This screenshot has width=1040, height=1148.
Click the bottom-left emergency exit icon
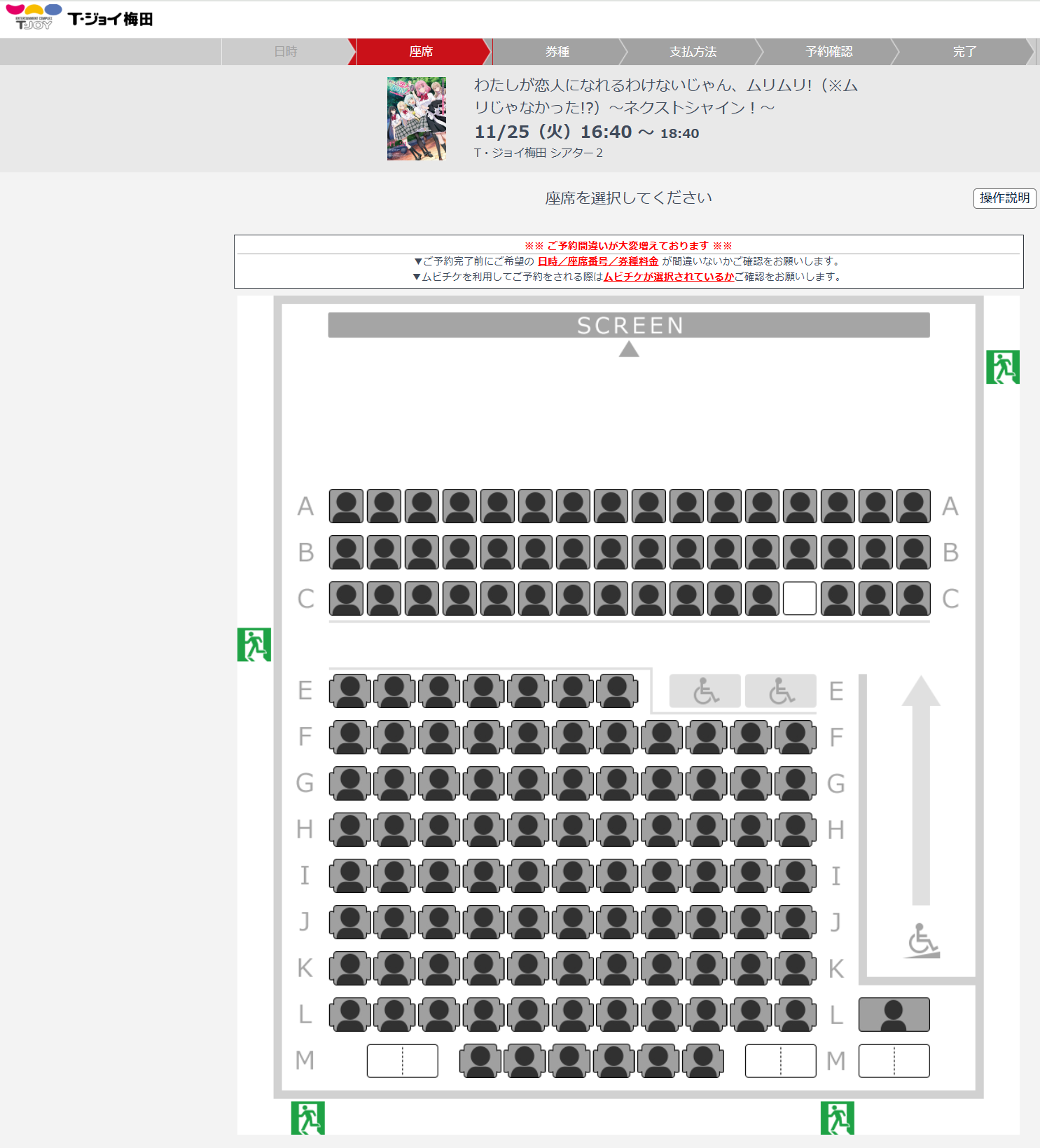point(308,1118)
